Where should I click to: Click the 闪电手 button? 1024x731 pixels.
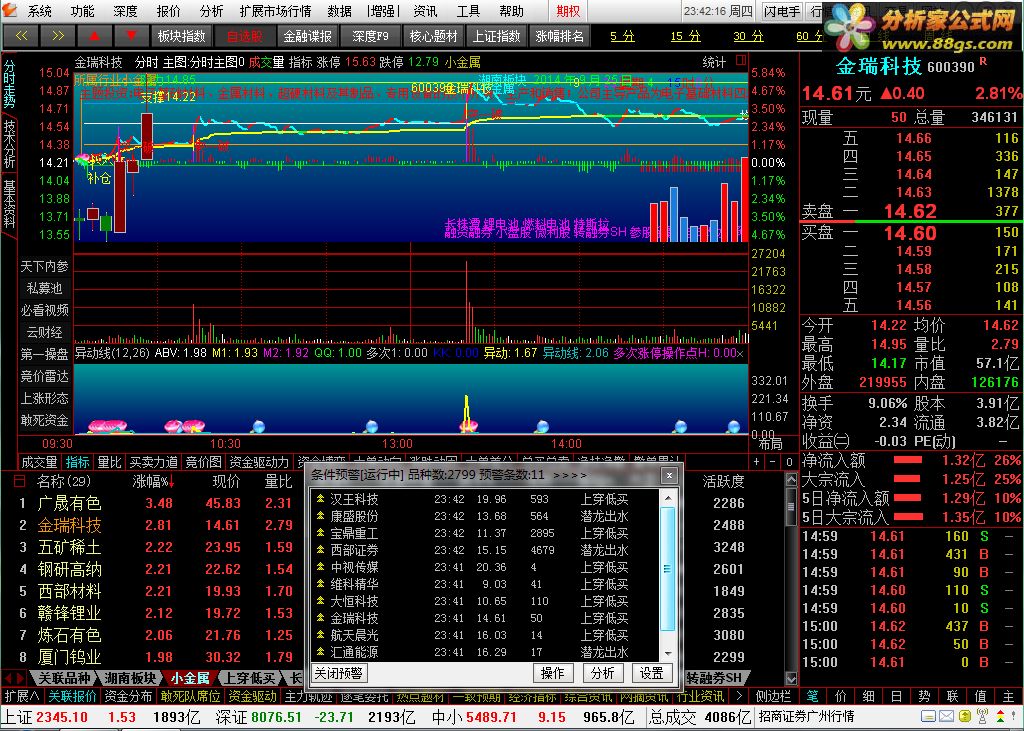[x=782, y=11]
